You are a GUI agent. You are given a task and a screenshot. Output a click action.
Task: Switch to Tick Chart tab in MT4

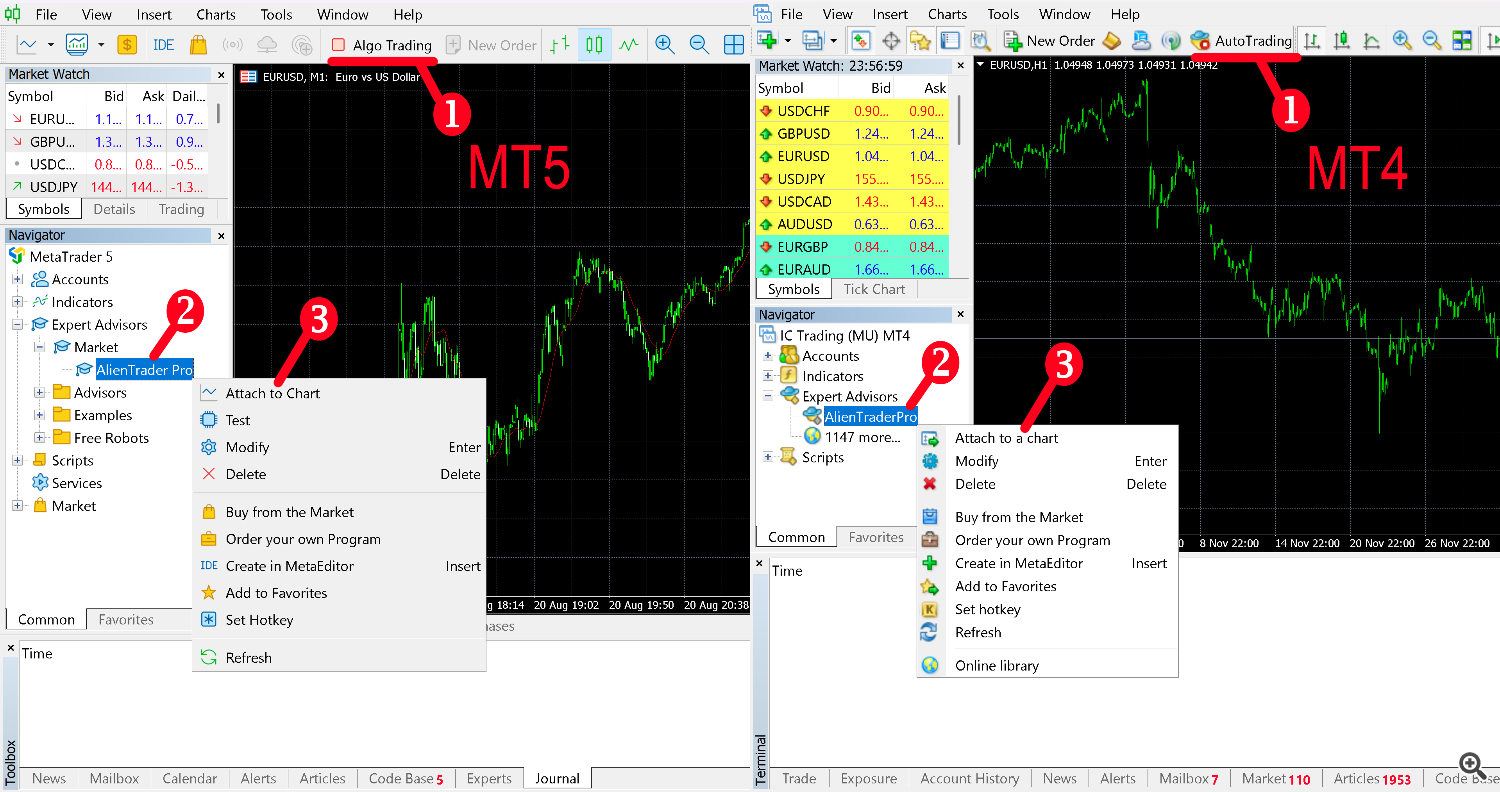[x=874, y=289]
